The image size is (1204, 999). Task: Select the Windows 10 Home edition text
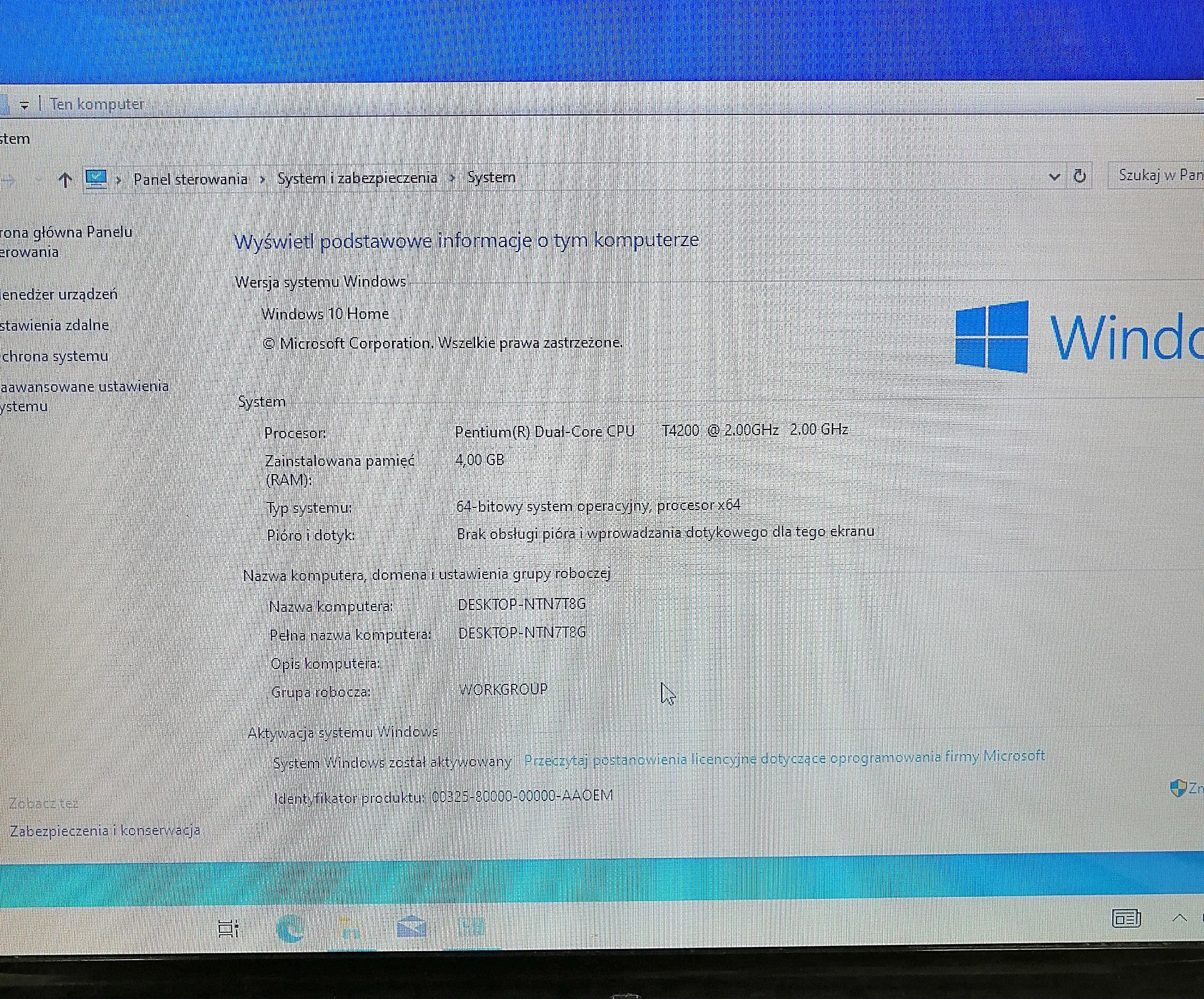(x=325, y=314)
